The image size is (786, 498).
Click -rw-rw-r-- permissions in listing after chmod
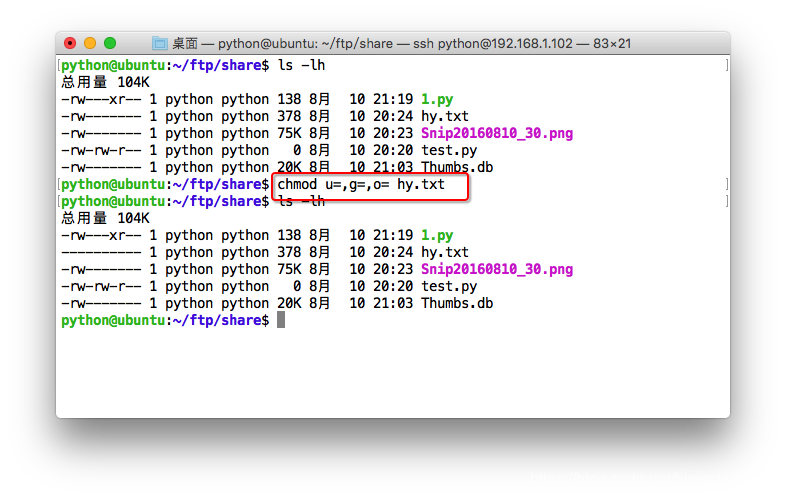click(x=101, y=286)
